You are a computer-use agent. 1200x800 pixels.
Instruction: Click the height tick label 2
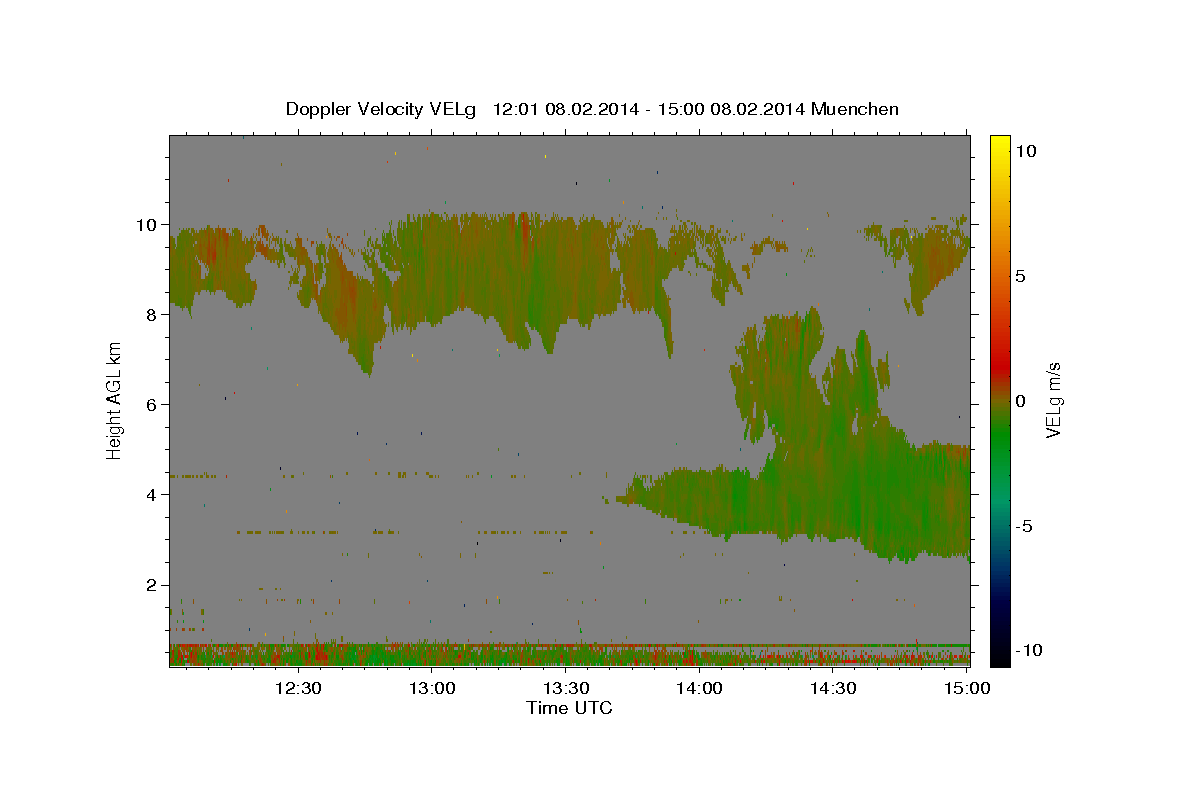[153, 585]
